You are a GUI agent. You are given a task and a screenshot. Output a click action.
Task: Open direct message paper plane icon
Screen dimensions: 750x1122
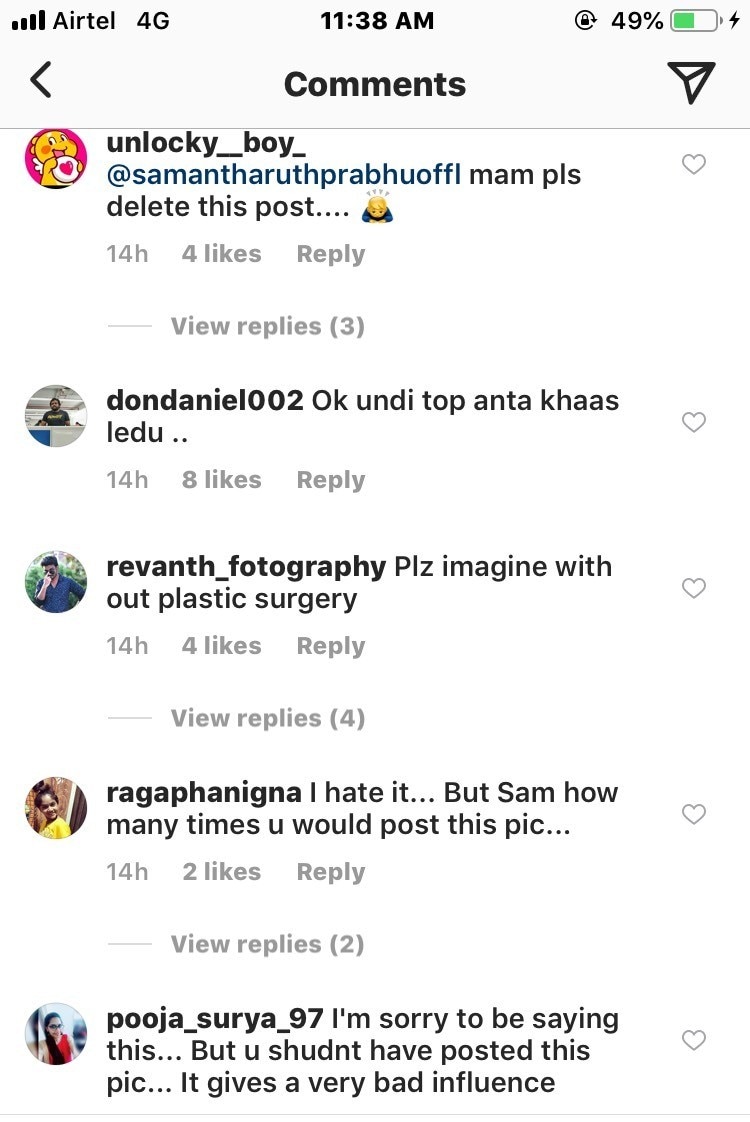pos(690,83)
